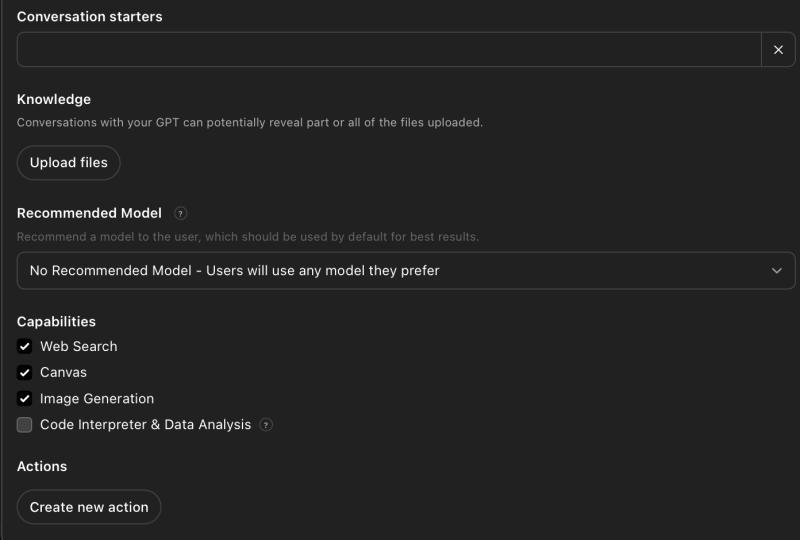Viewport: 800px width, 540px height.
Task: Disable the Web Search checkbox
Action: tap(25, 347)
